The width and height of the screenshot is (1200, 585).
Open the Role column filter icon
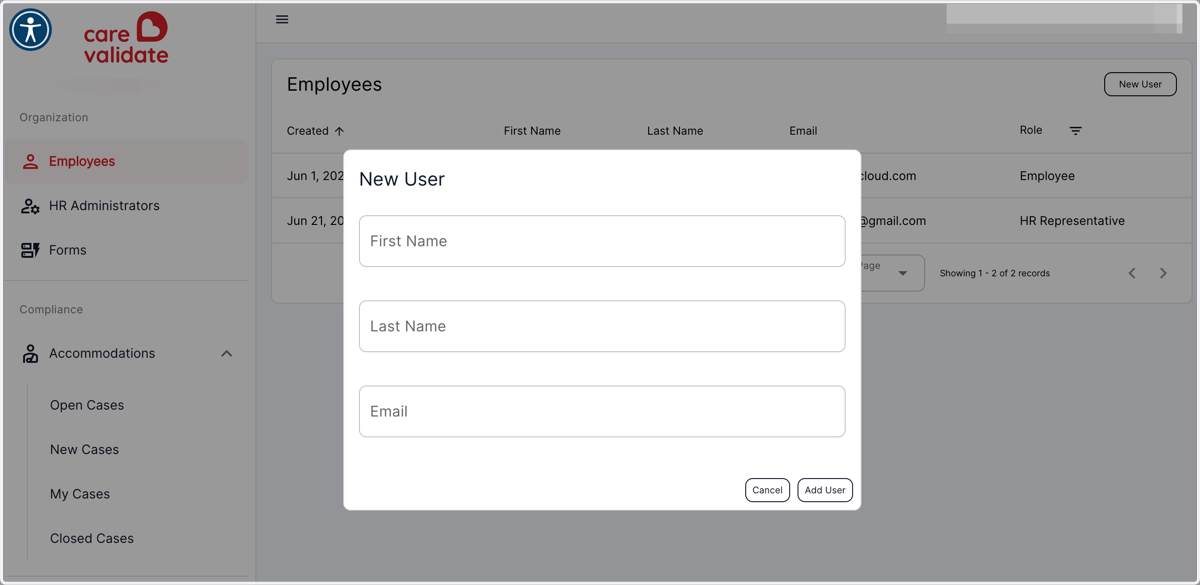click(x=1076, y=131)
